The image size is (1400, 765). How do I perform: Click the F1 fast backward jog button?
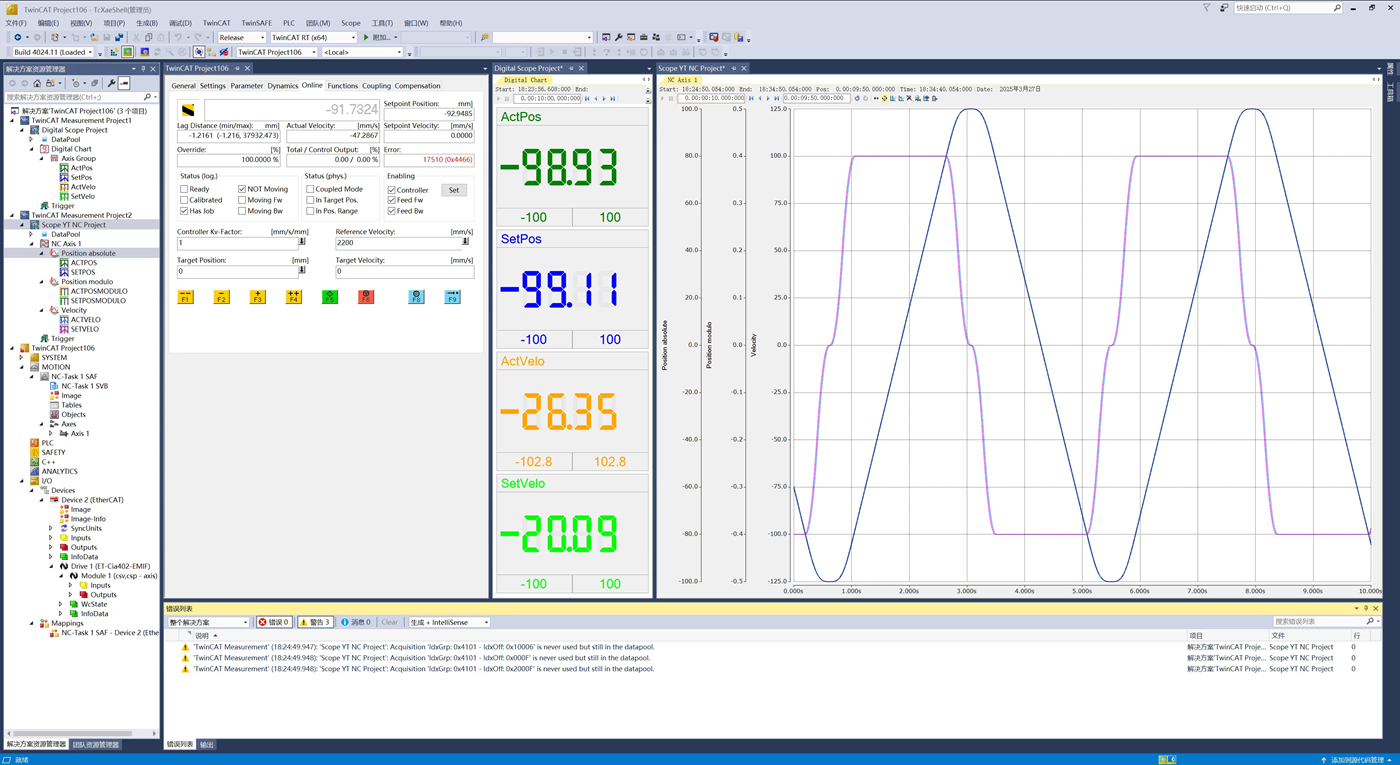pyautogui.click(x=185, y=297)
